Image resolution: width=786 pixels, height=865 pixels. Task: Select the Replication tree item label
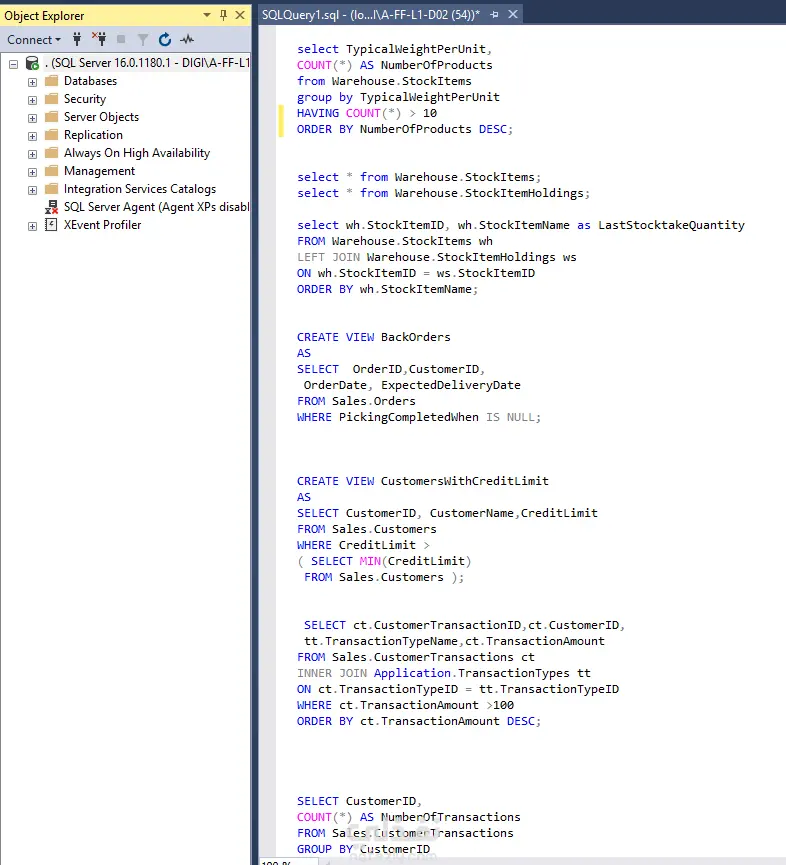pos(93,135)
